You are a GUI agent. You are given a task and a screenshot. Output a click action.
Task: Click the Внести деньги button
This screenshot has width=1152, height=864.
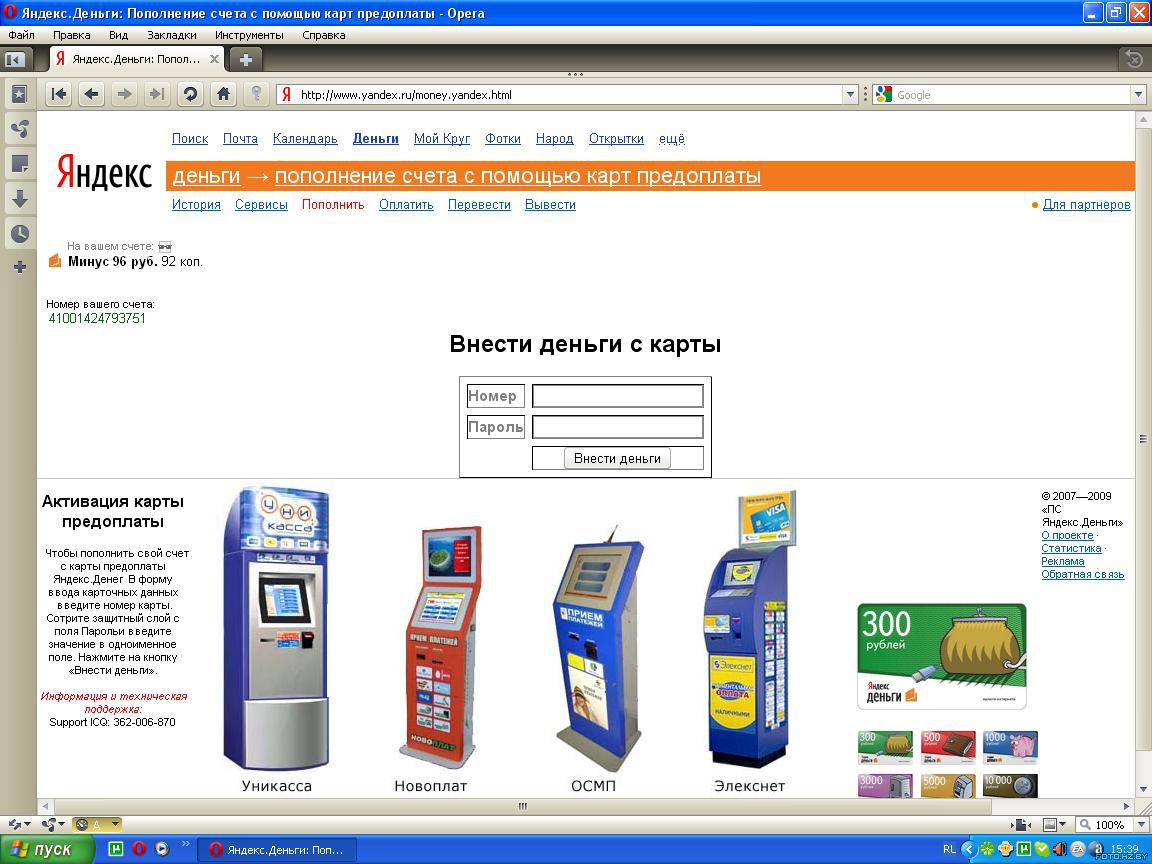click(x=617, y=458)
